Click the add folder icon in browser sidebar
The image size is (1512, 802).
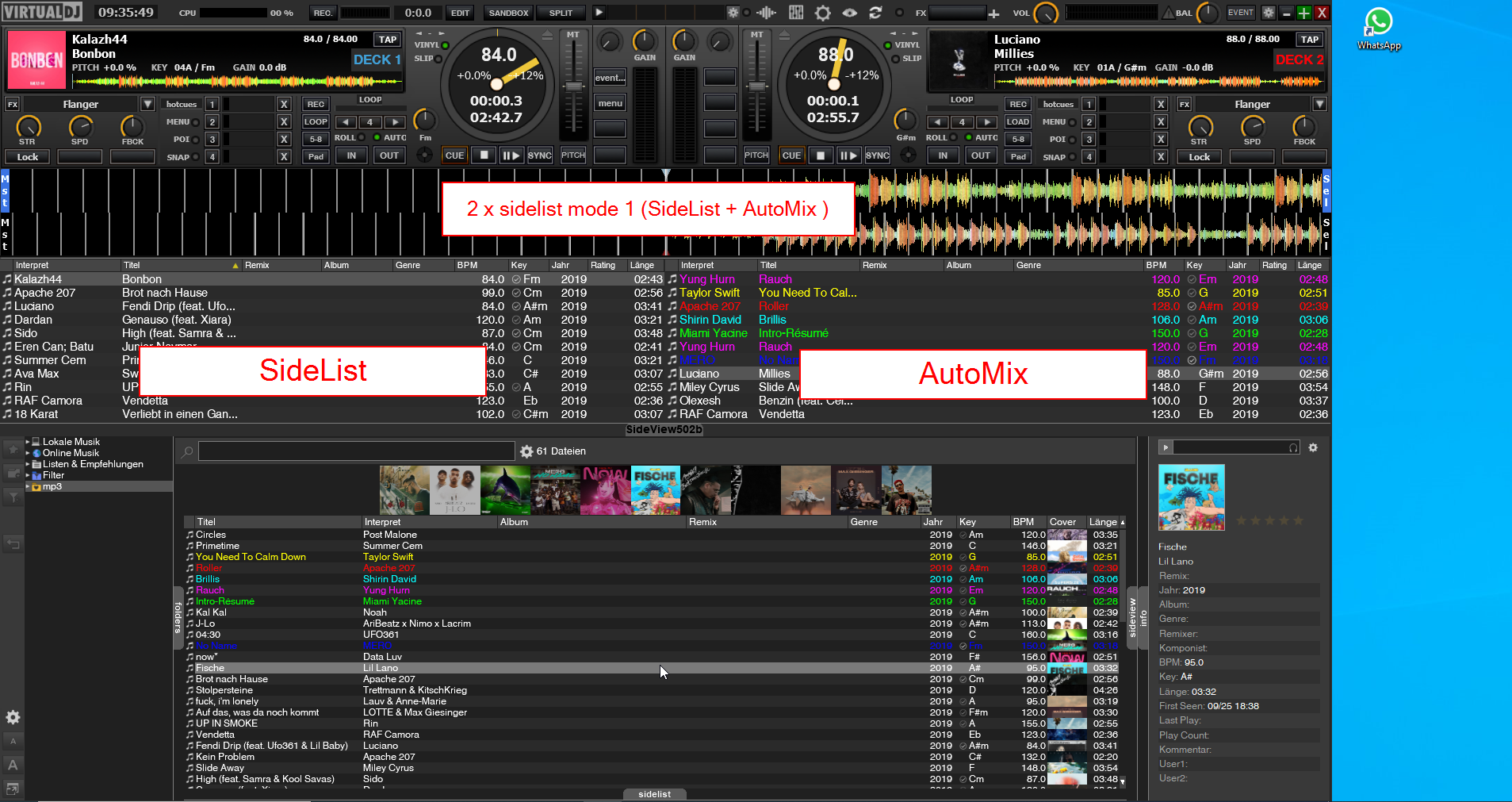coord(13,473)
